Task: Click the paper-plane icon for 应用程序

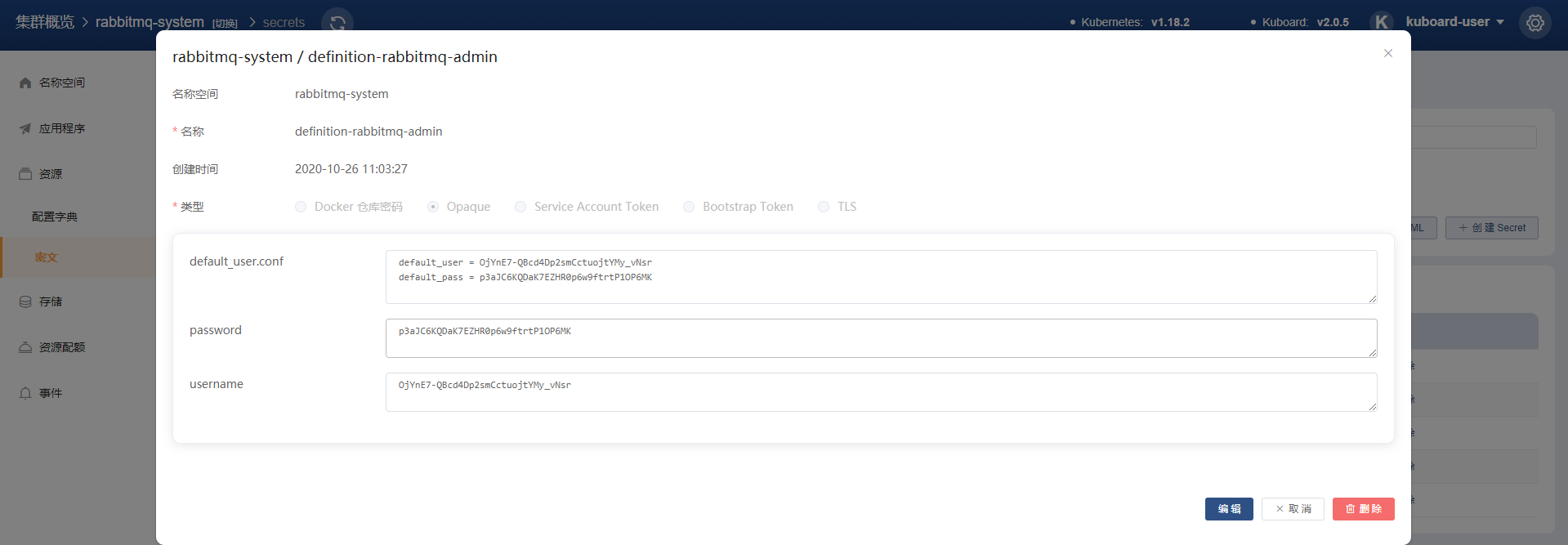Action: pos(25,128)
